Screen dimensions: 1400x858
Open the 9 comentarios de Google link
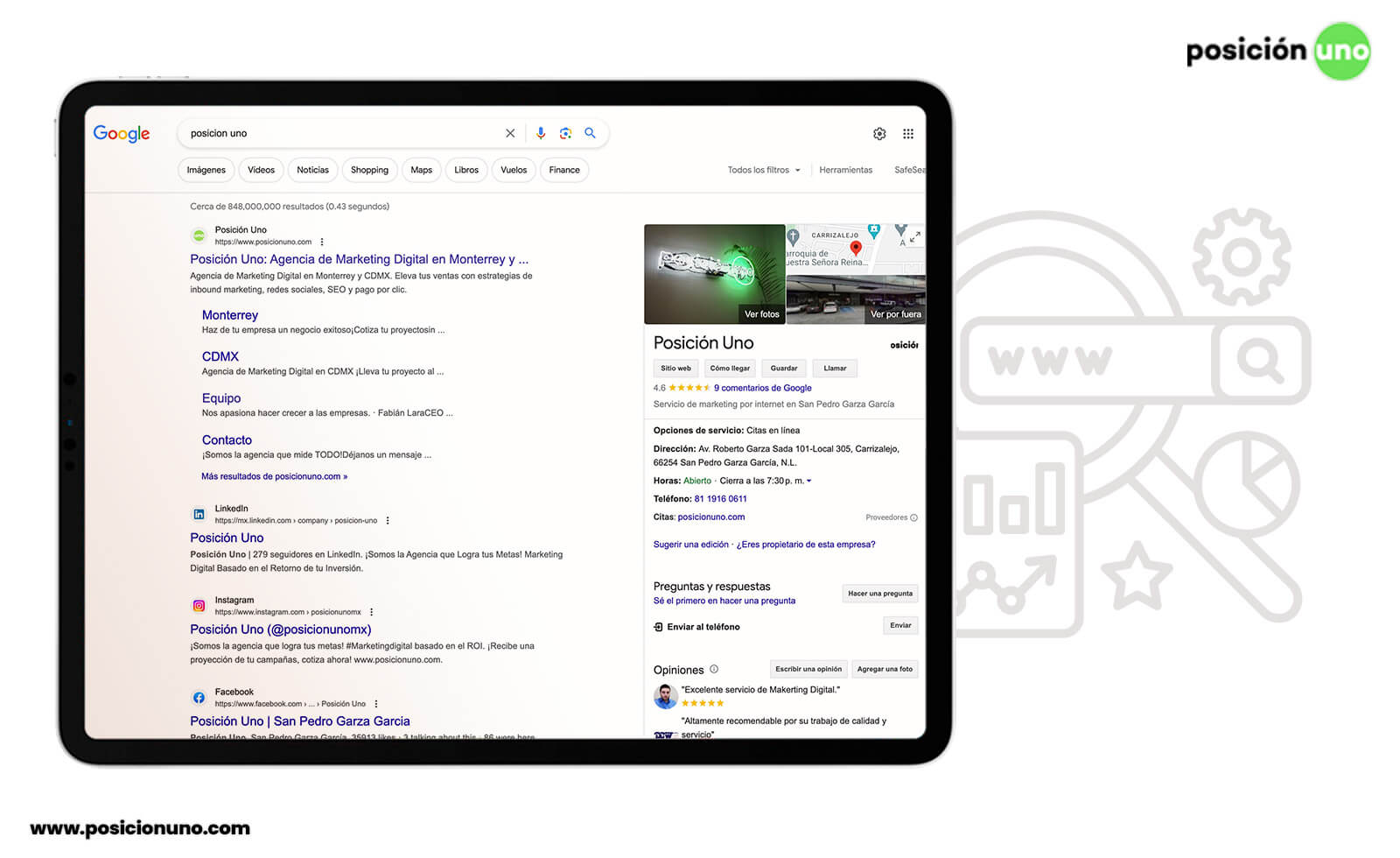coord(762,388)
